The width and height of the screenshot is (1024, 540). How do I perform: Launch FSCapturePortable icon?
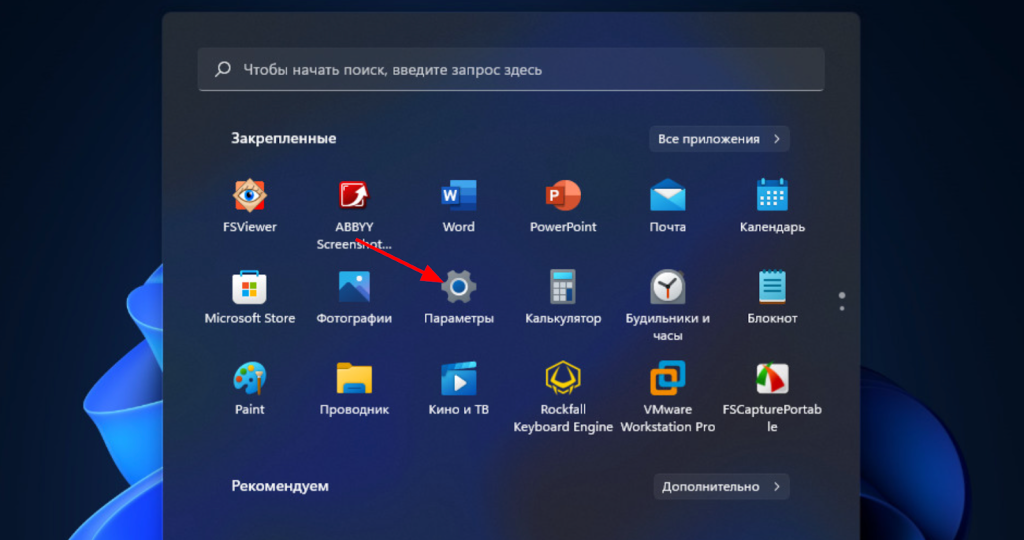click(x=772, y=378)
